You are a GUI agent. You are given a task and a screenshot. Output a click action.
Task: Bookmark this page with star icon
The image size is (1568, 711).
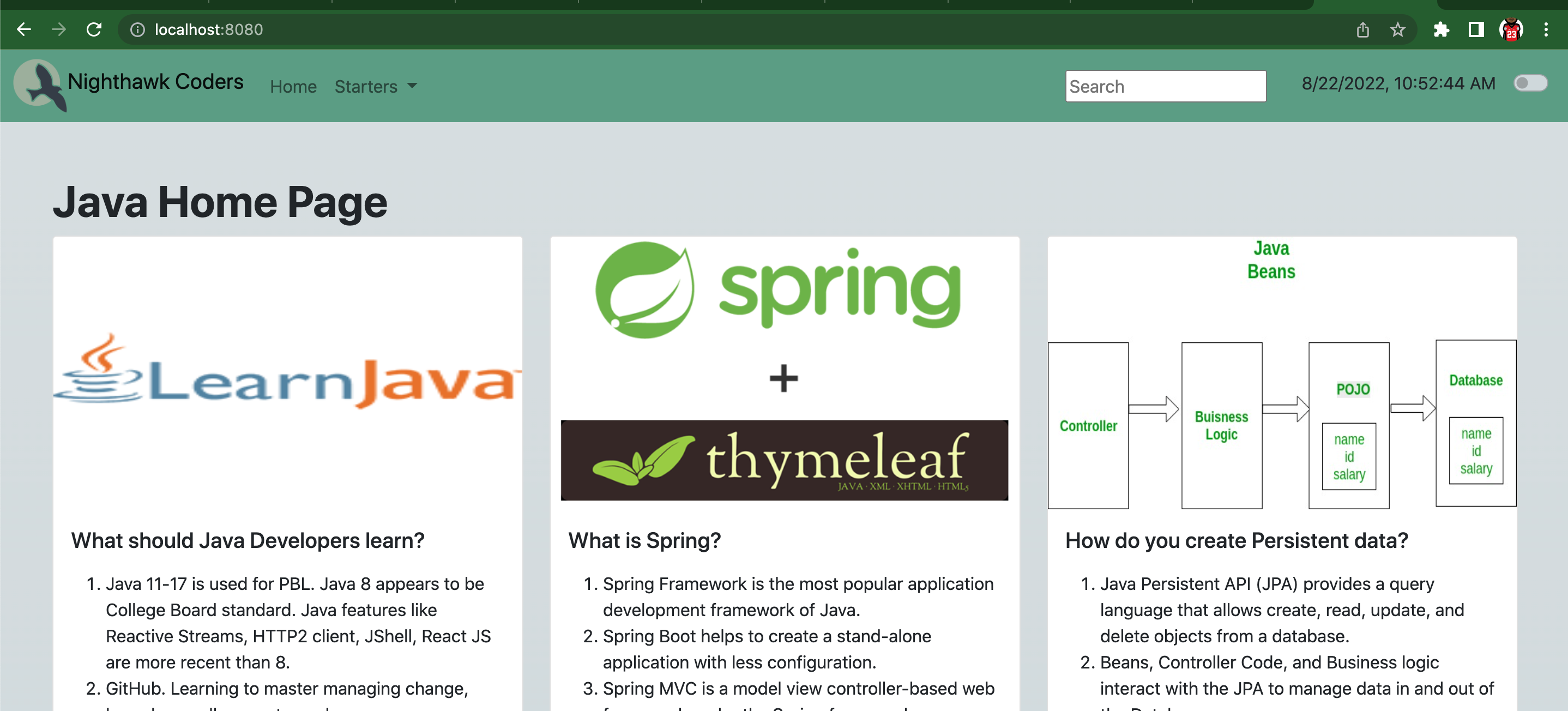[x=1397, y=29]
